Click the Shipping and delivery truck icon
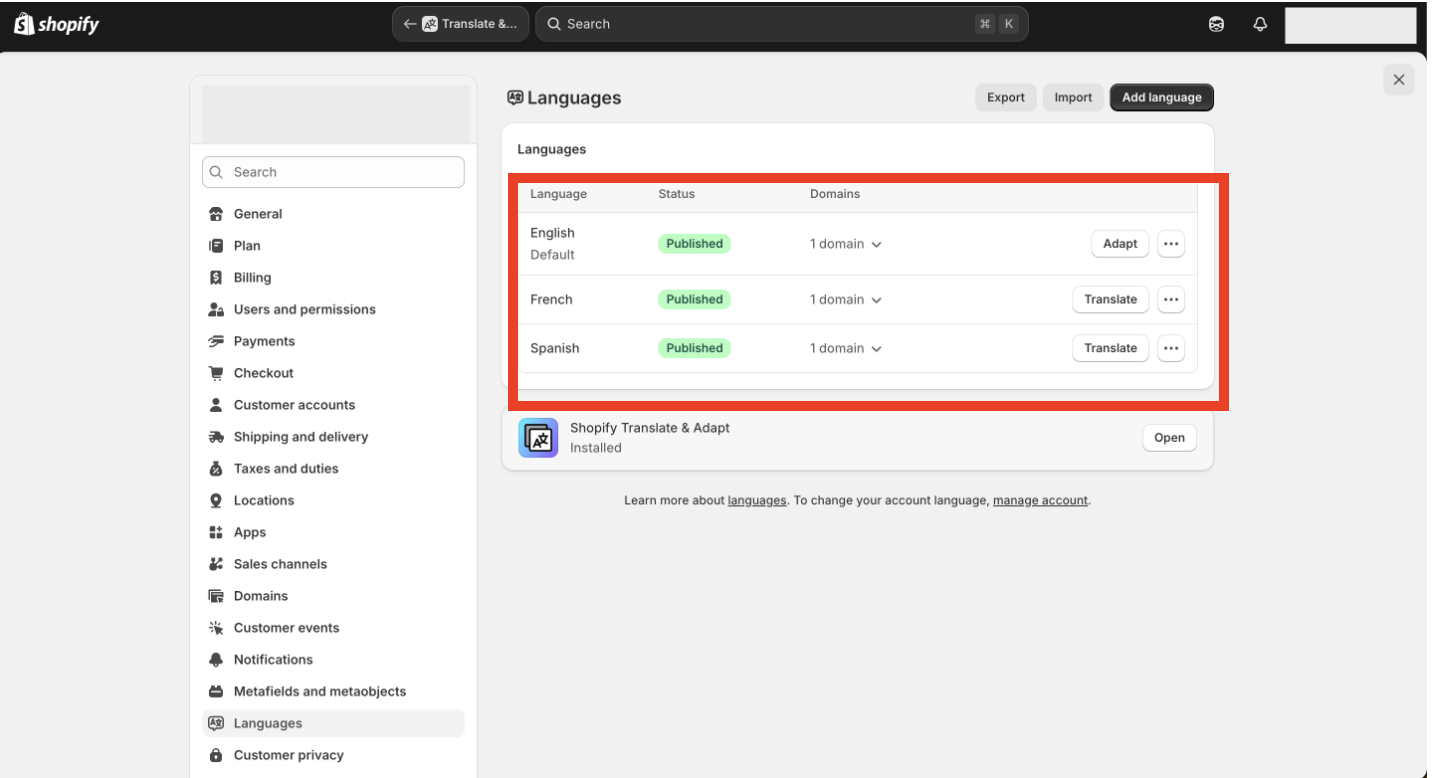The height and width of the screenshot is (778, 1432). [216, 437]
